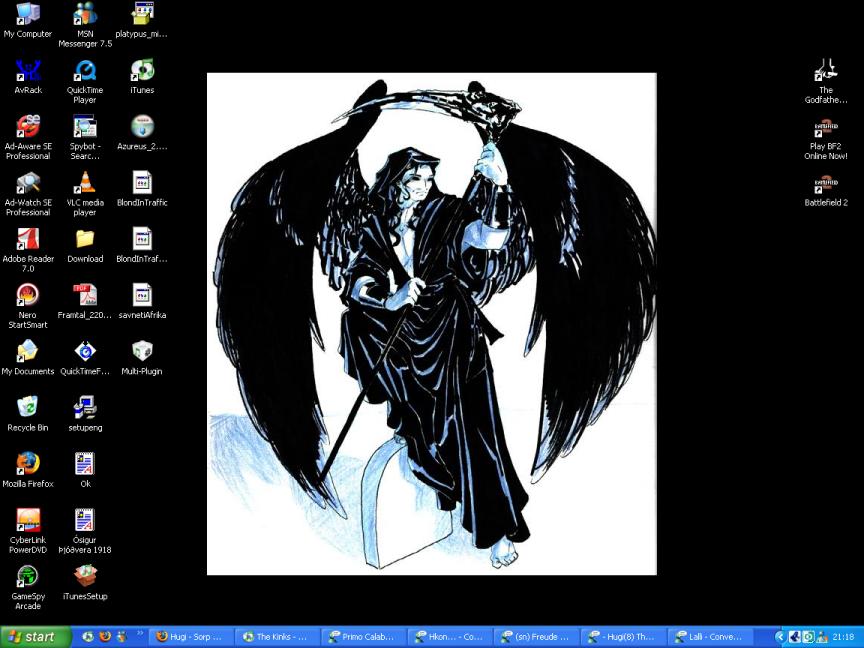Select the BlondInTraf... file beside the Download folder

[142, 245]
